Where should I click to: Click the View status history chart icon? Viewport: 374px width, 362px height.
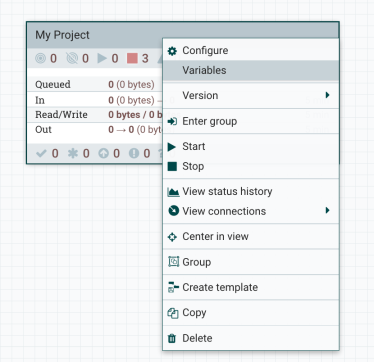[x=173, y=192]
